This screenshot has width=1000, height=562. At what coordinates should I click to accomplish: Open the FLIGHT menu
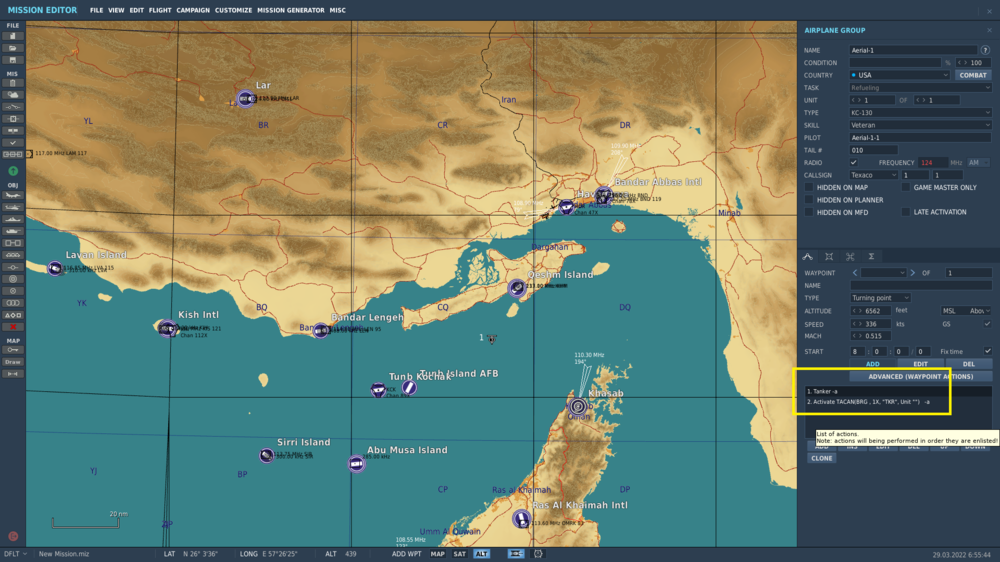(160, 10)
